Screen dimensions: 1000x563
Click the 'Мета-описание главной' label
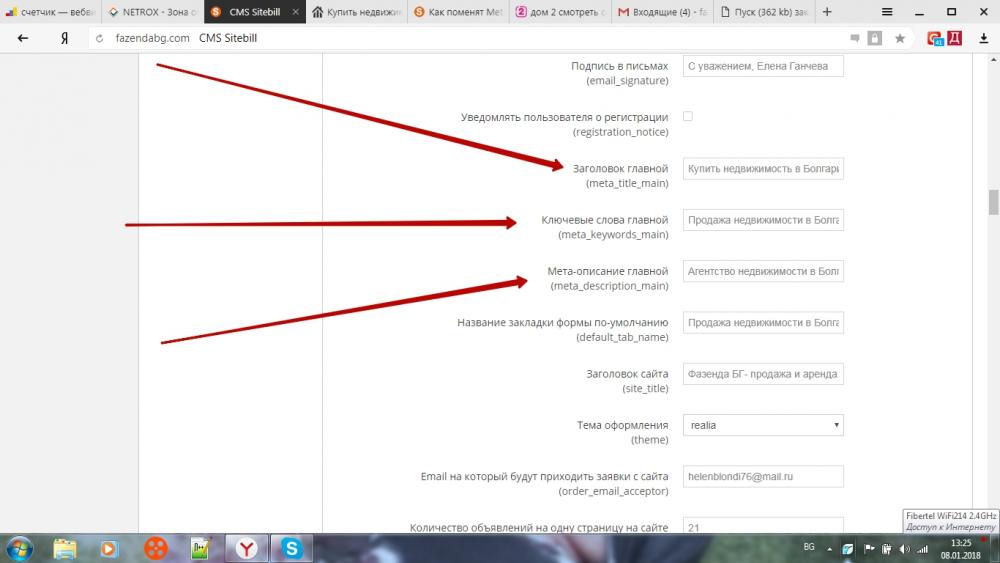click(608, 272)
